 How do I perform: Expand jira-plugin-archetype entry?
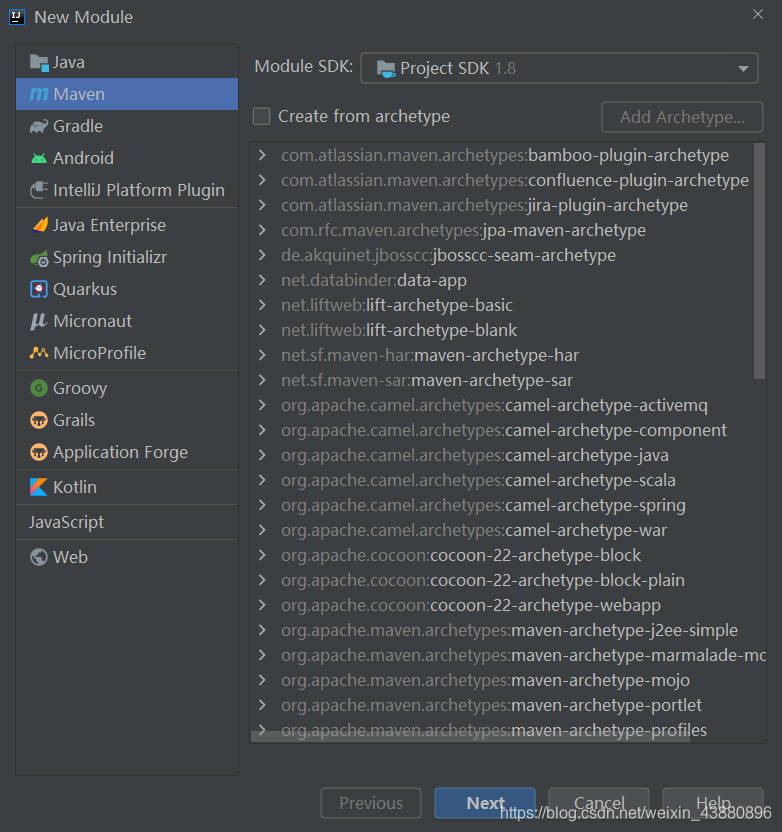click(262, 205)
